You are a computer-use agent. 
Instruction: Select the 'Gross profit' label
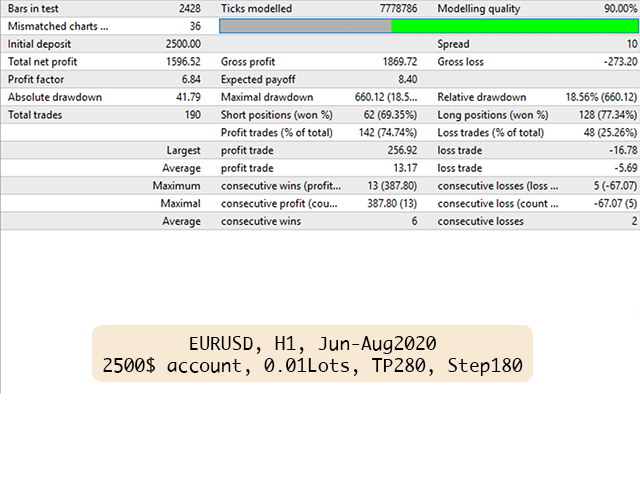(248, 62)
